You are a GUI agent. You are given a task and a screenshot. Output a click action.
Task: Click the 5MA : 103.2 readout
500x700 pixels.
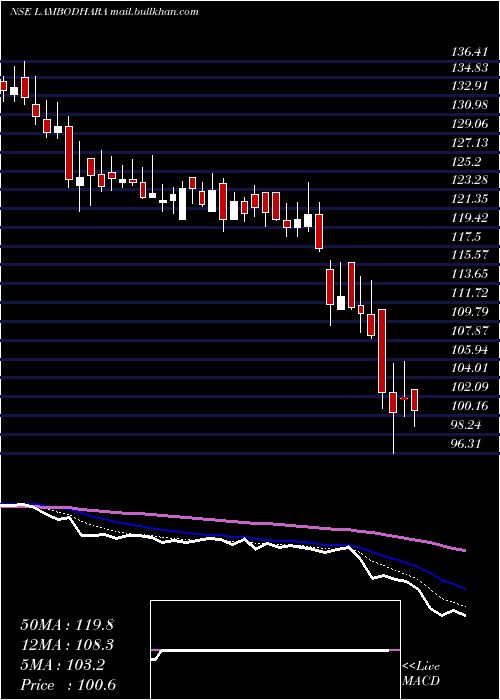pyautogui.click(x=63, y=665)
